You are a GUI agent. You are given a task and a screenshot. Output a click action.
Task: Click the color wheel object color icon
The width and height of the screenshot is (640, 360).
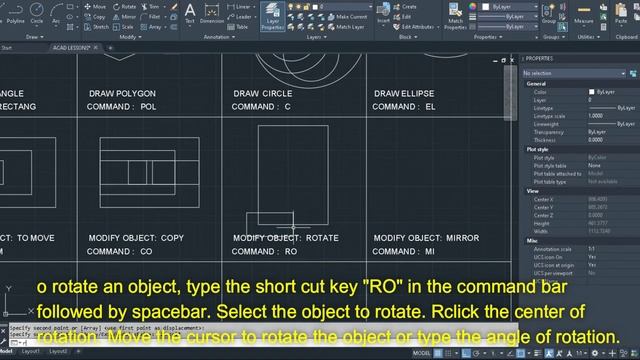pos(472,7)
